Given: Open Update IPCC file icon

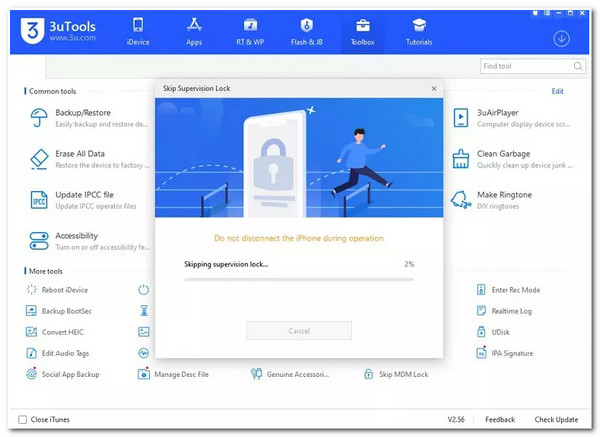Looking at the screenshot, I should pos(39,200).
